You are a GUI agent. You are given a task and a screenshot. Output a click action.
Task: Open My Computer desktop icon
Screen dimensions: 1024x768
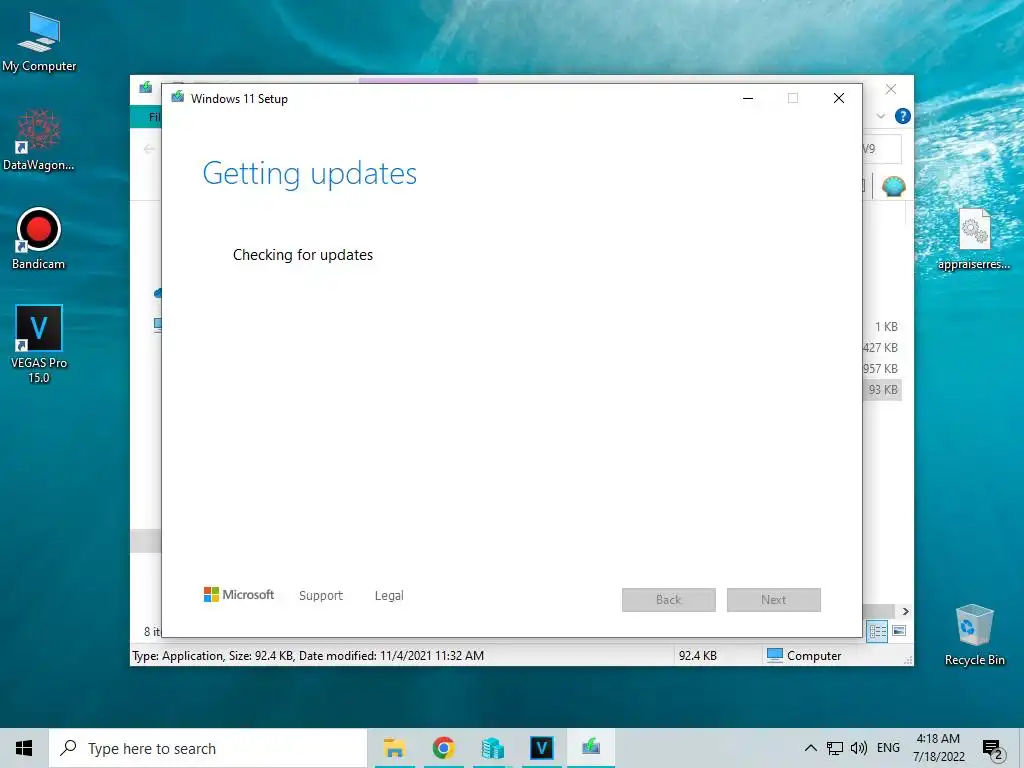tap(39, 42)
